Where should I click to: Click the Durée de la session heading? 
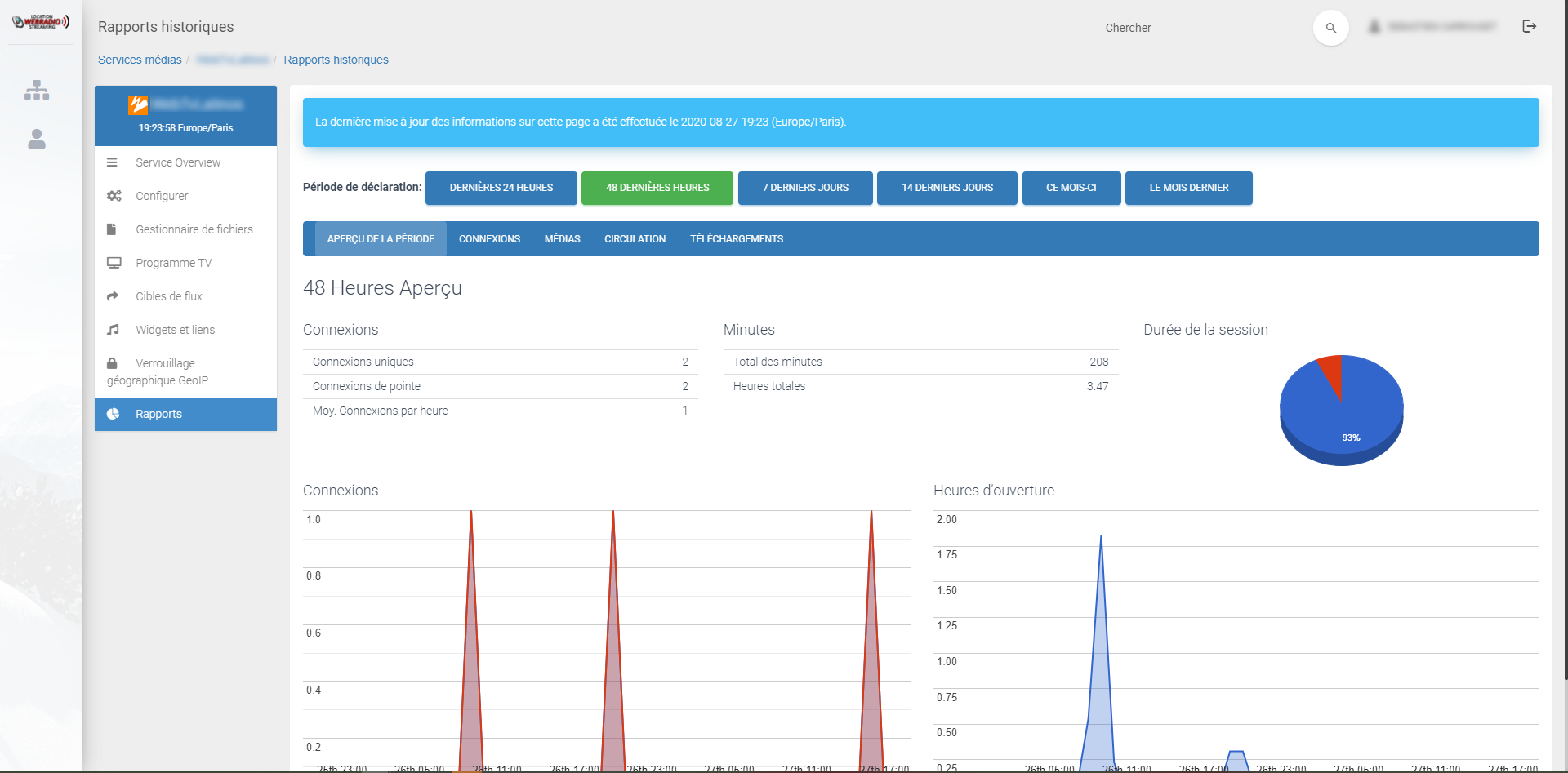point(1205,330)
